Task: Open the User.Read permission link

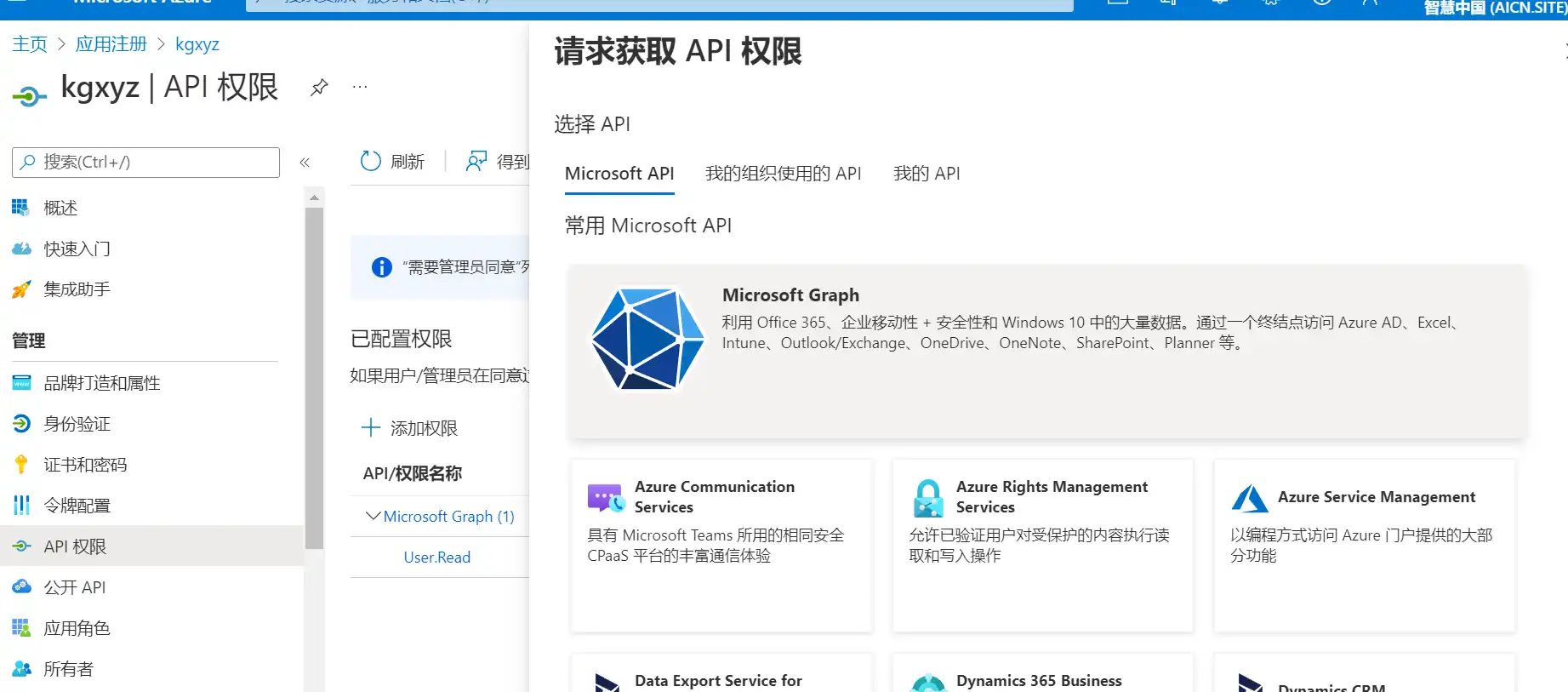Action: (437, 558)
